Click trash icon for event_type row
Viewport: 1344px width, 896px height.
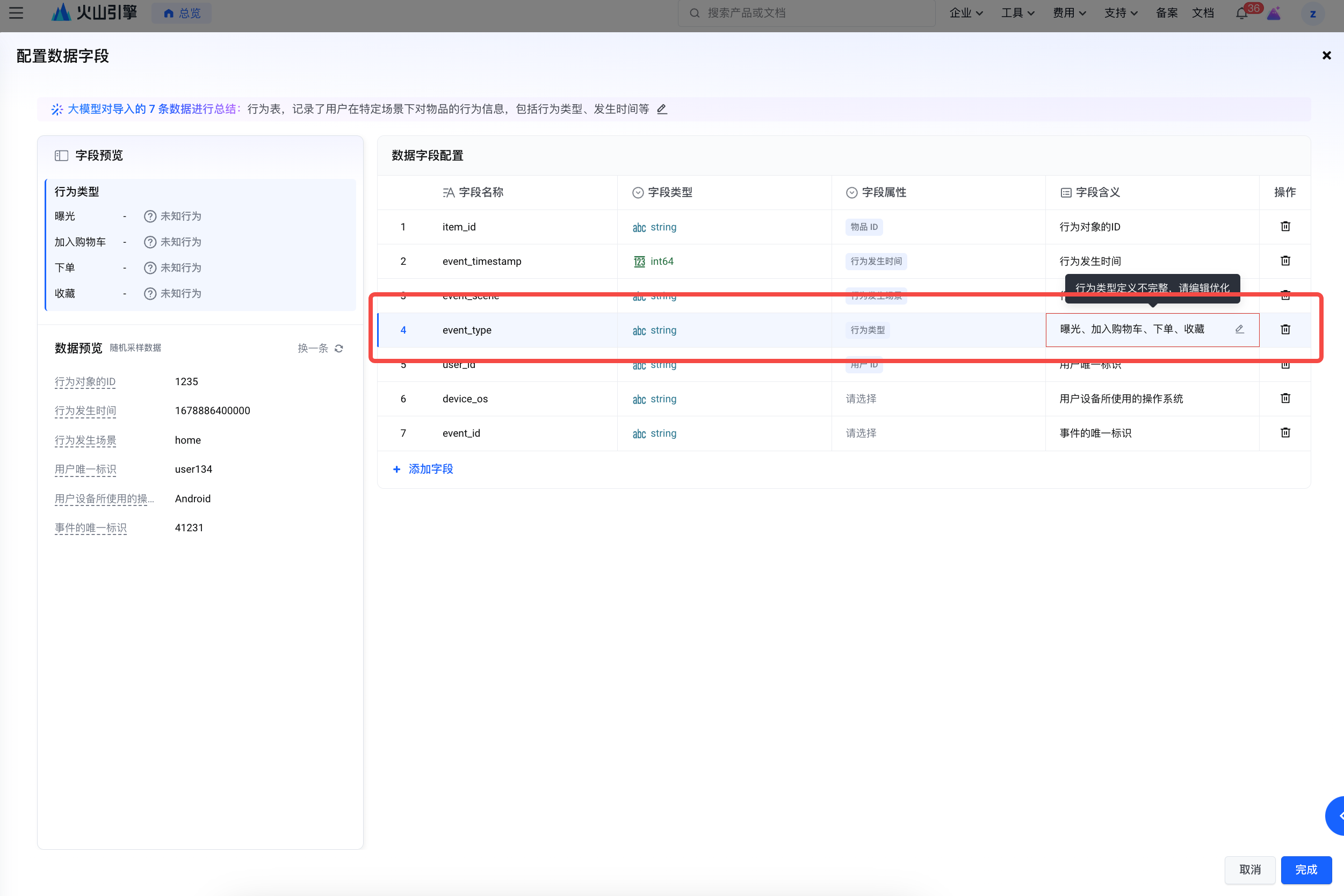point(1284,329)
